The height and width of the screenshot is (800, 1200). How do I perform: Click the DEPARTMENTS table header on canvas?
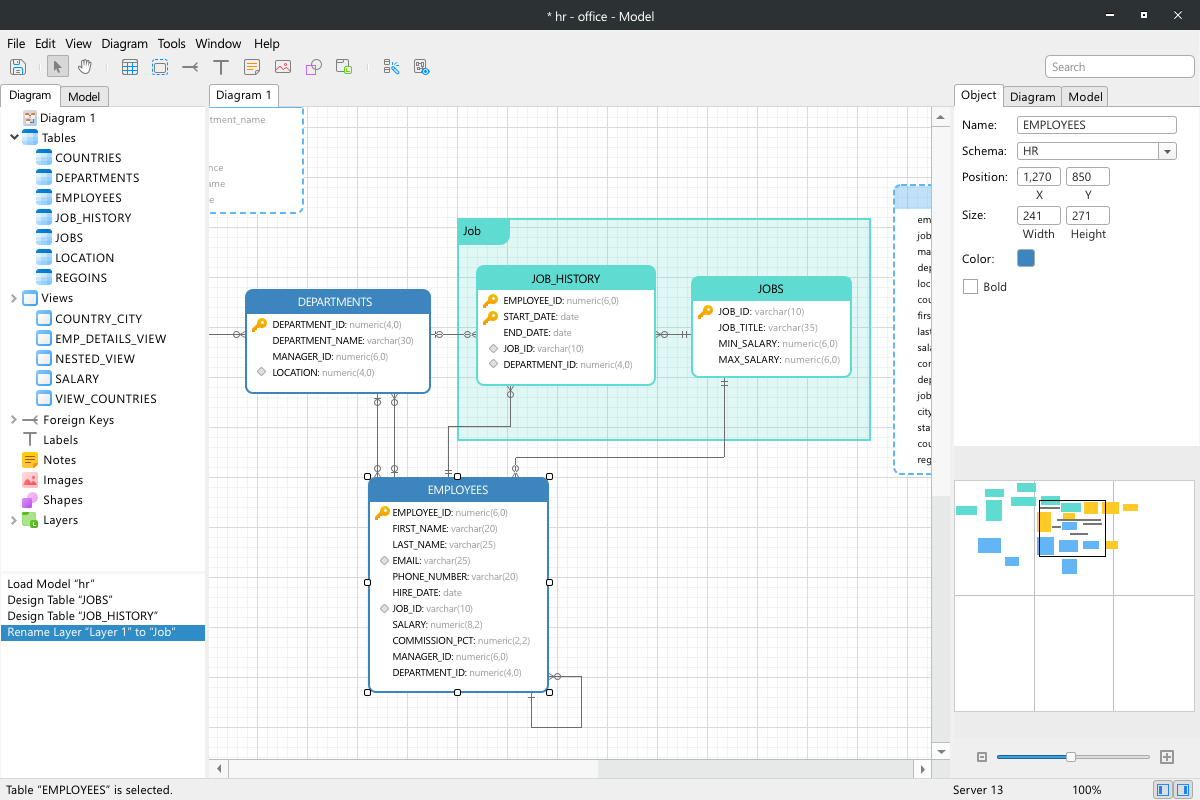[x=338, y=302]
